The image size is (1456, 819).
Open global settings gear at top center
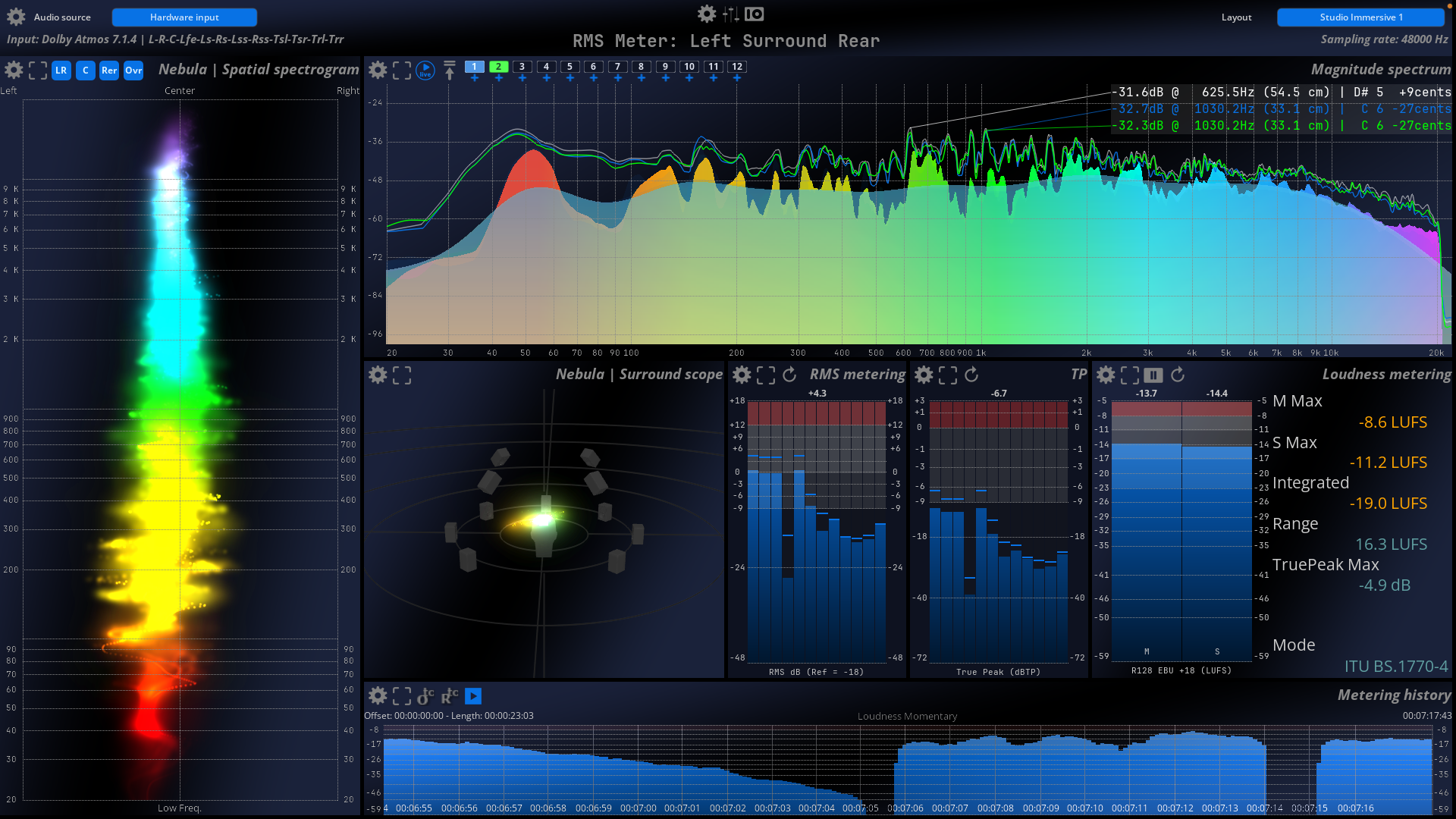point(707,14)
